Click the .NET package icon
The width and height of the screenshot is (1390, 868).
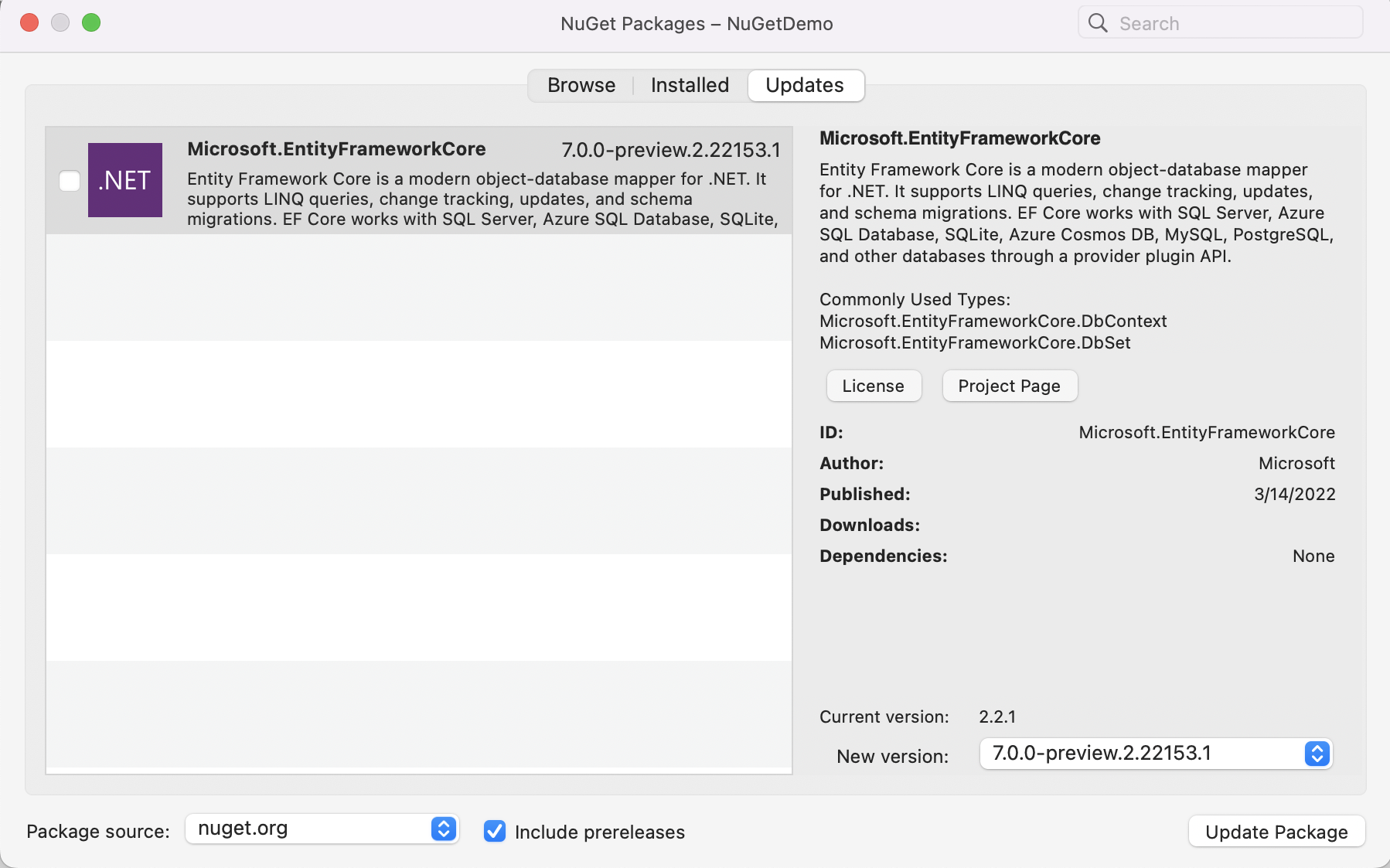[x=125, y=179]
